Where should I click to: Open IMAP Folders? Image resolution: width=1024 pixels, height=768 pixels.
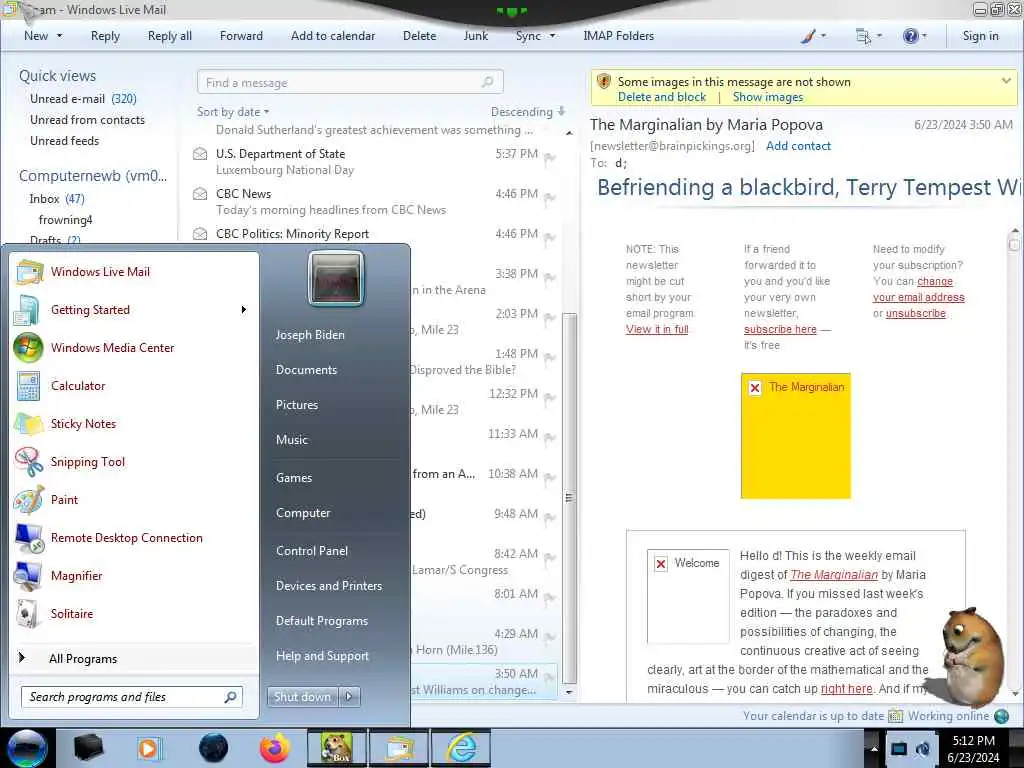click(618, 36)
